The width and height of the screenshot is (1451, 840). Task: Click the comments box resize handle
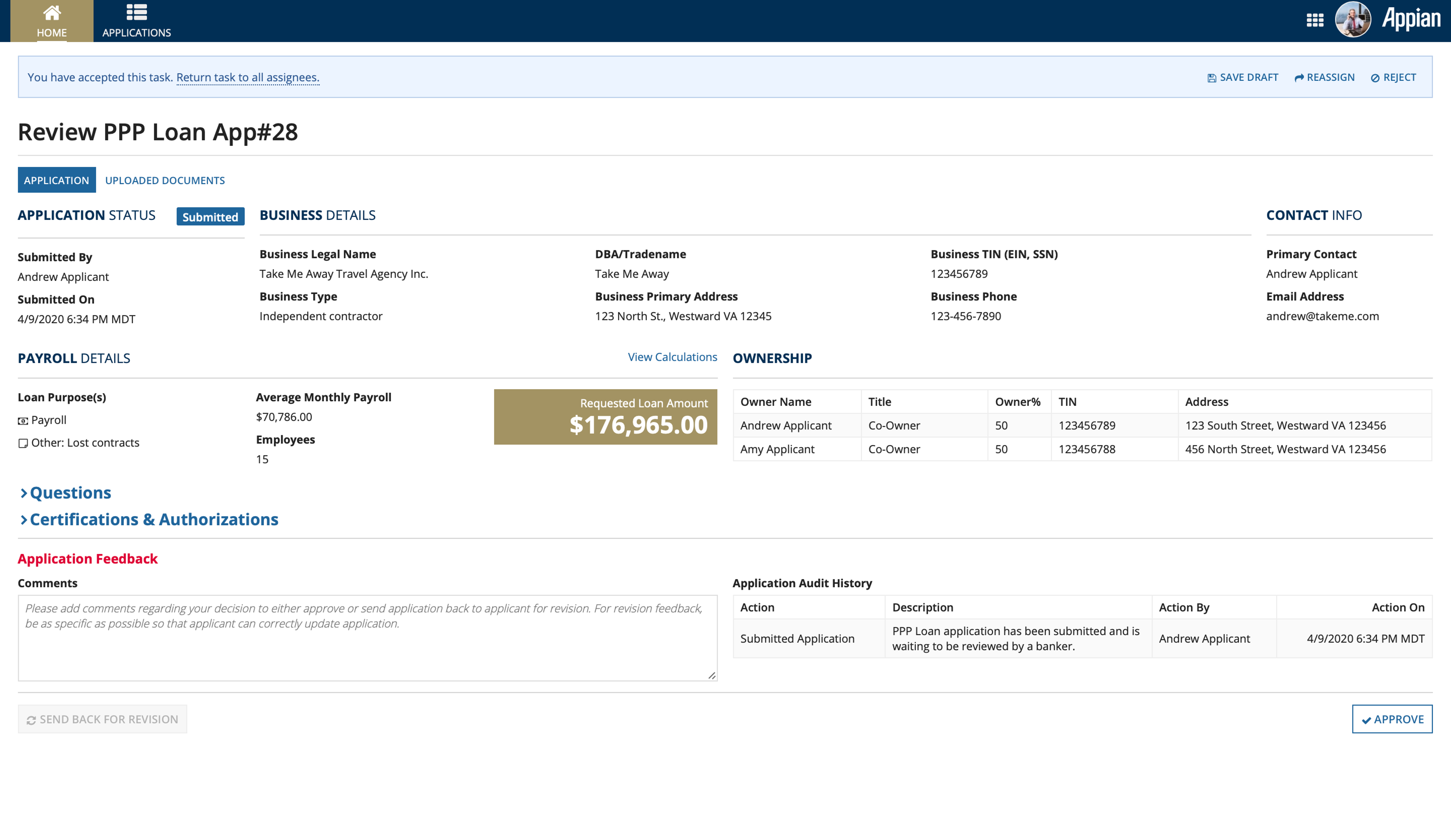pos(712,675)
